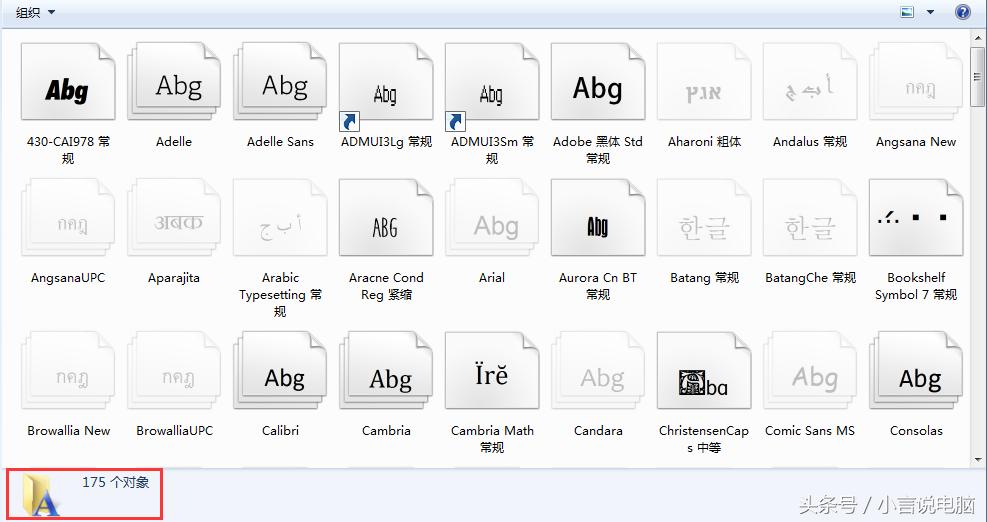Select the Comic Sans MS font
The height and width of the screenshot is (522, 987).
(810, 379)
